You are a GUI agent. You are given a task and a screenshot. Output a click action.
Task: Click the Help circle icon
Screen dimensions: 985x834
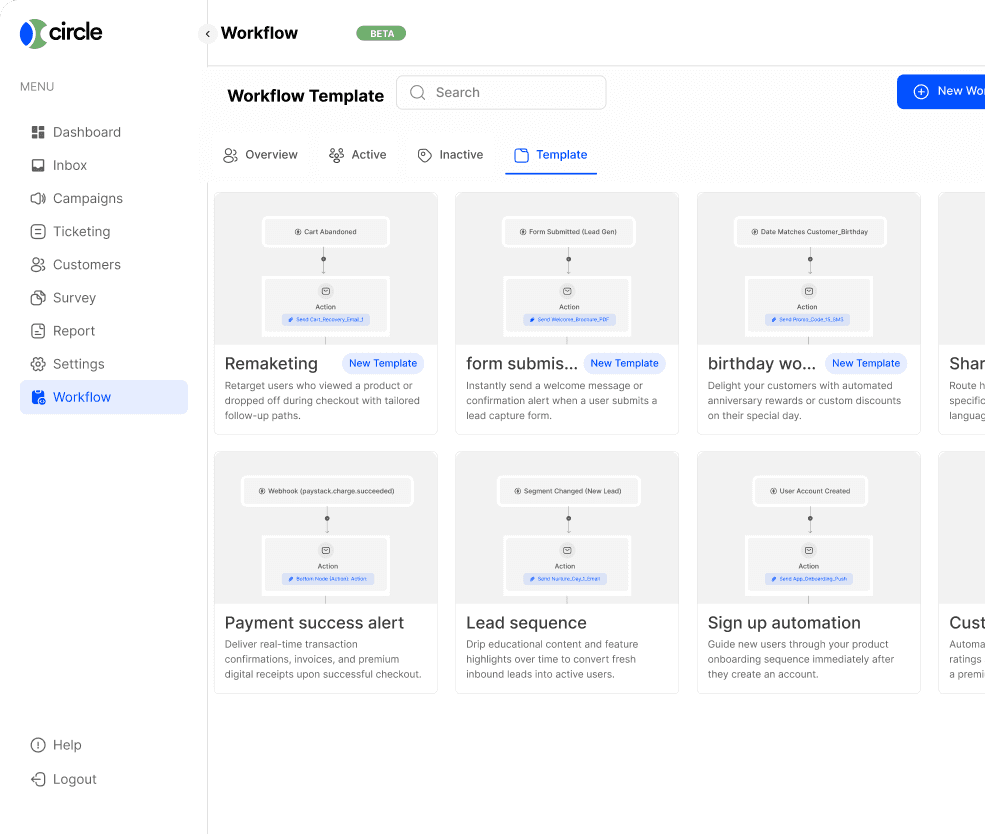click(38, 745)
